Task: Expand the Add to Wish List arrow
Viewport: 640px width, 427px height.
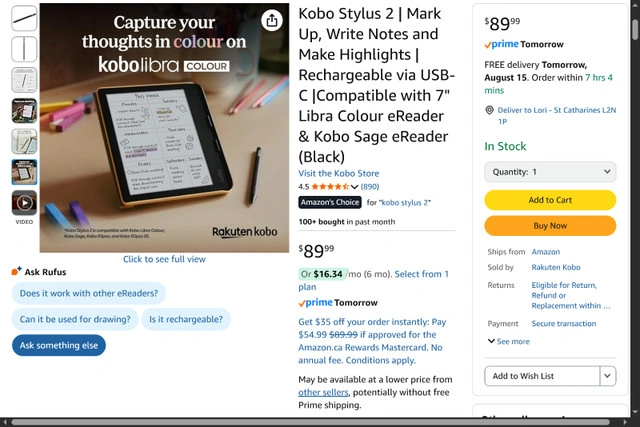Action: tap(608, 376)
